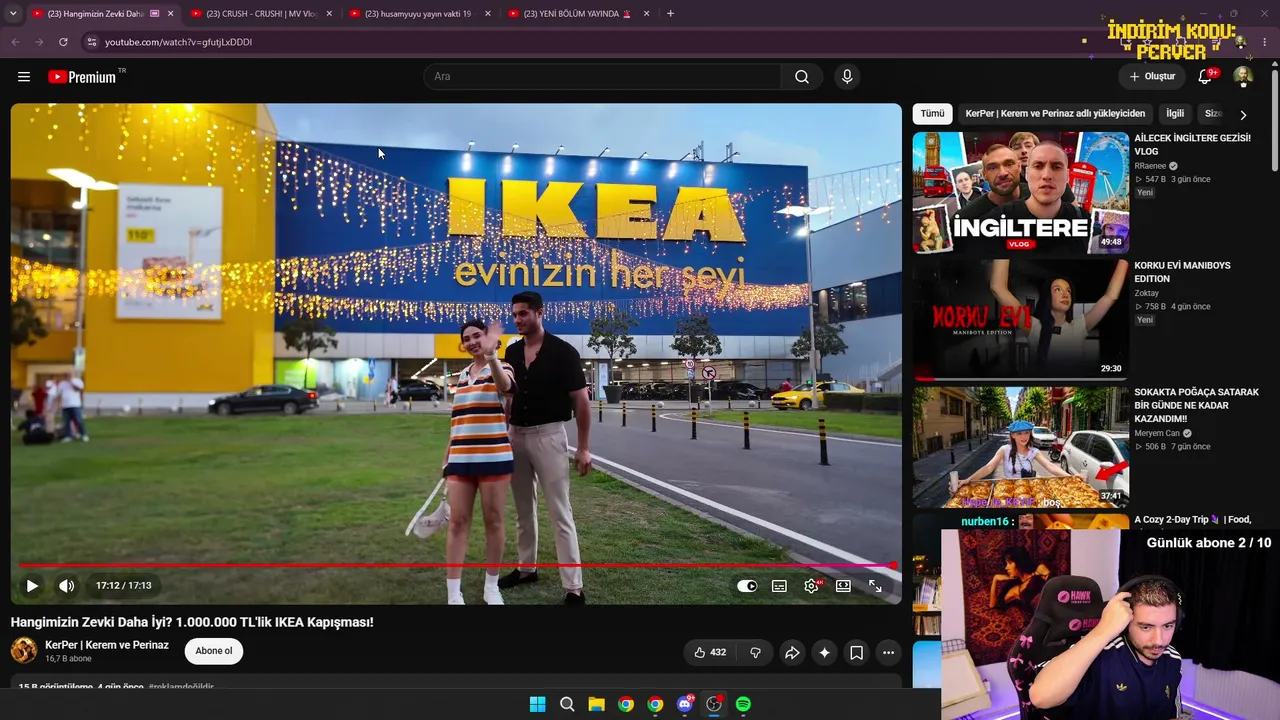The width and height of the screenshot is (1280, 720).
Task: Open the Meryem Can channel name
Action: (x=1157, y=433)
